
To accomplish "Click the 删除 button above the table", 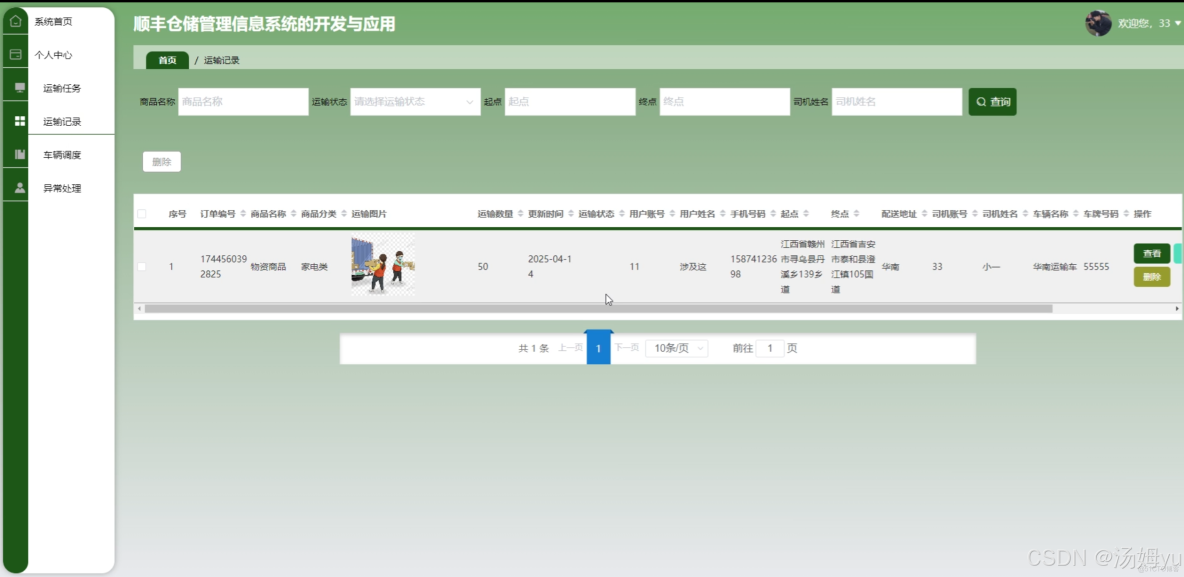I will [x=161, y=160].
